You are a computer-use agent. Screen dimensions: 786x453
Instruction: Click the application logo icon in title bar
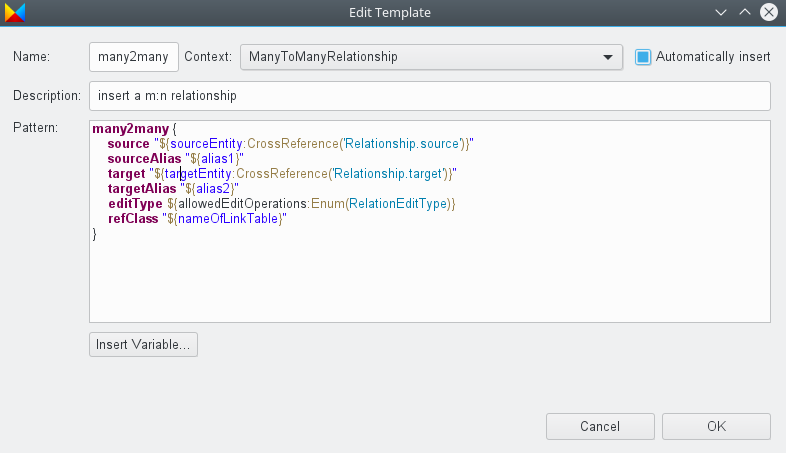(x=15, y=13)
